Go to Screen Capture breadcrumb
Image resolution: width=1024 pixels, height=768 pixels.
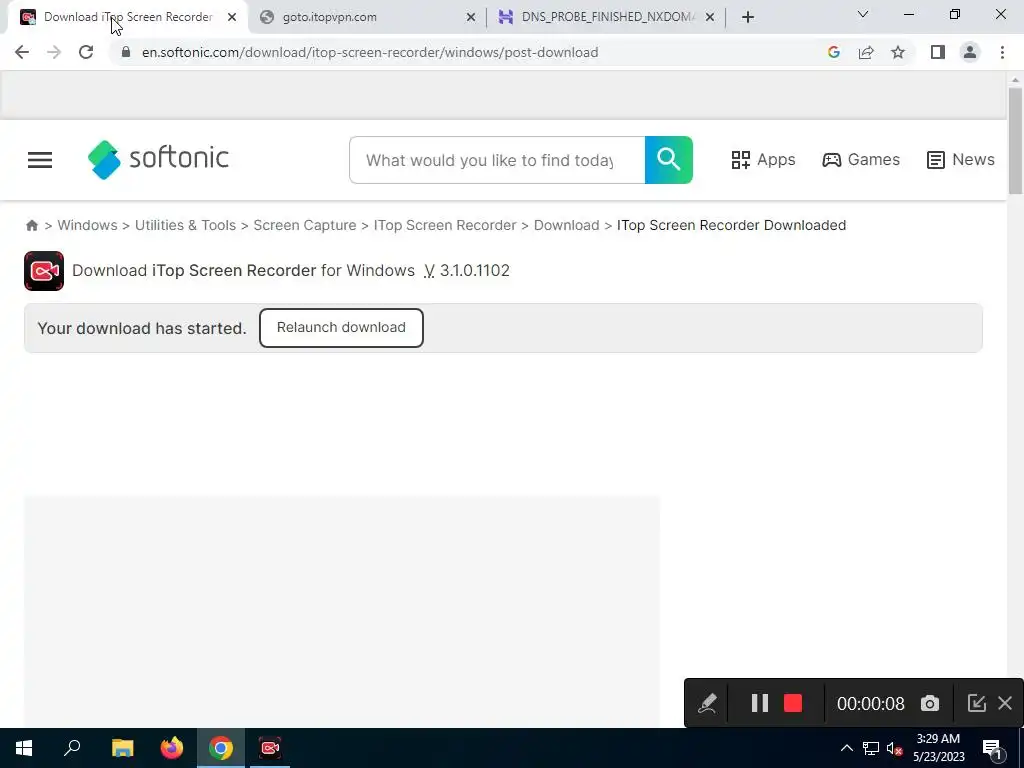[305, 225]
